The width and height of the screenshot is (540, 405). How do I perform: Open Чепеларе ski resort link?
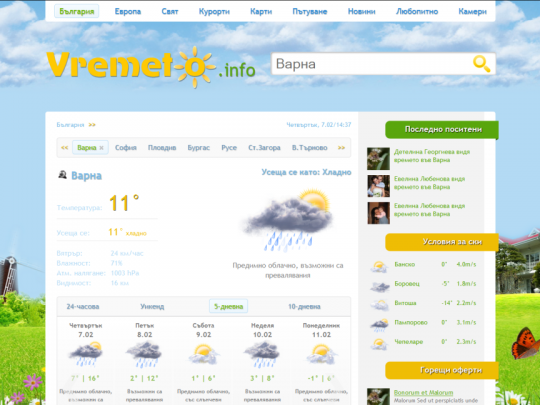click(x=408, y=342)
